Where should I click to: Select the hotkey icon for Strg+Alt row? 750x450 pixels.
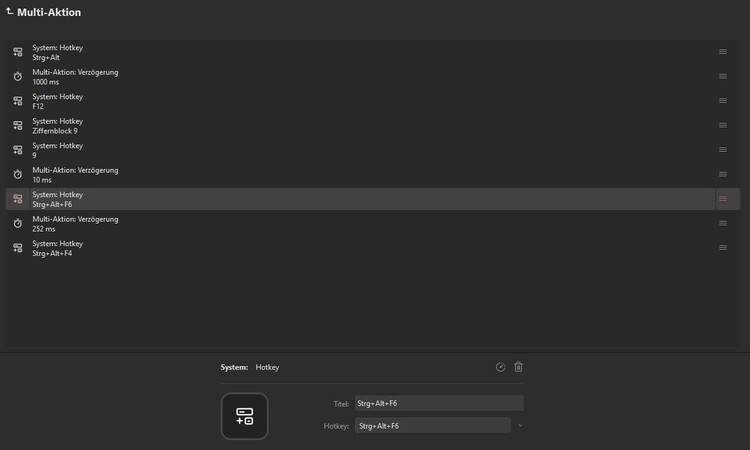point(18,52)
